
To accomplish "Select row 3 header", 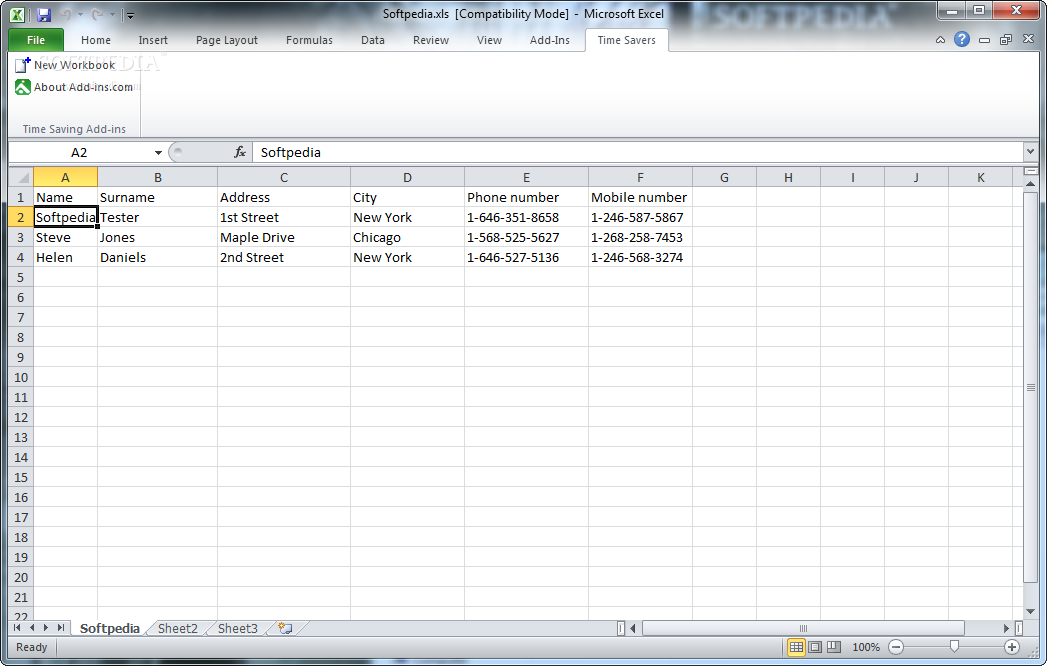I will [x=21, y=237].
